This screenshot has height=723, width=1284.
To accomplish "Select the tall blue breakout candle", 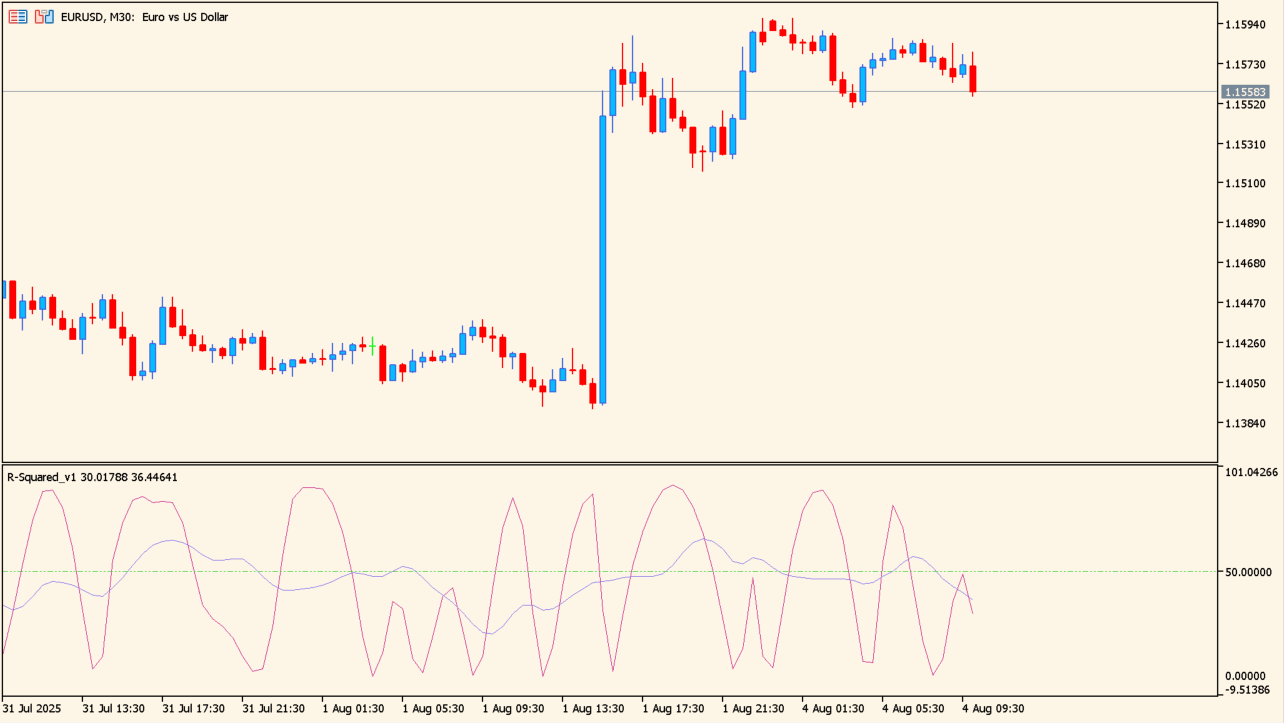I will pyautogui.click(x=603, y=260).
